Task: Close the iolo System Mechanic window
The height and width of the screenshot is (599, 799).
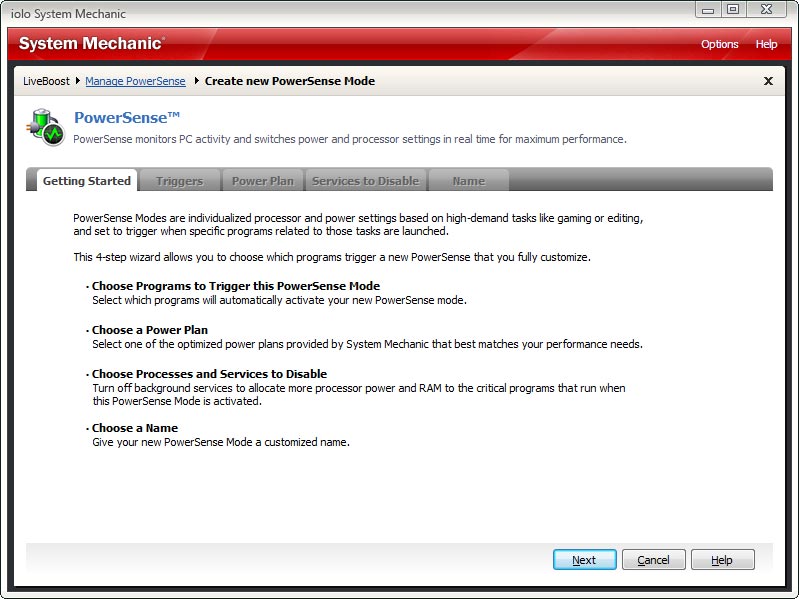Action: point(766,9)
